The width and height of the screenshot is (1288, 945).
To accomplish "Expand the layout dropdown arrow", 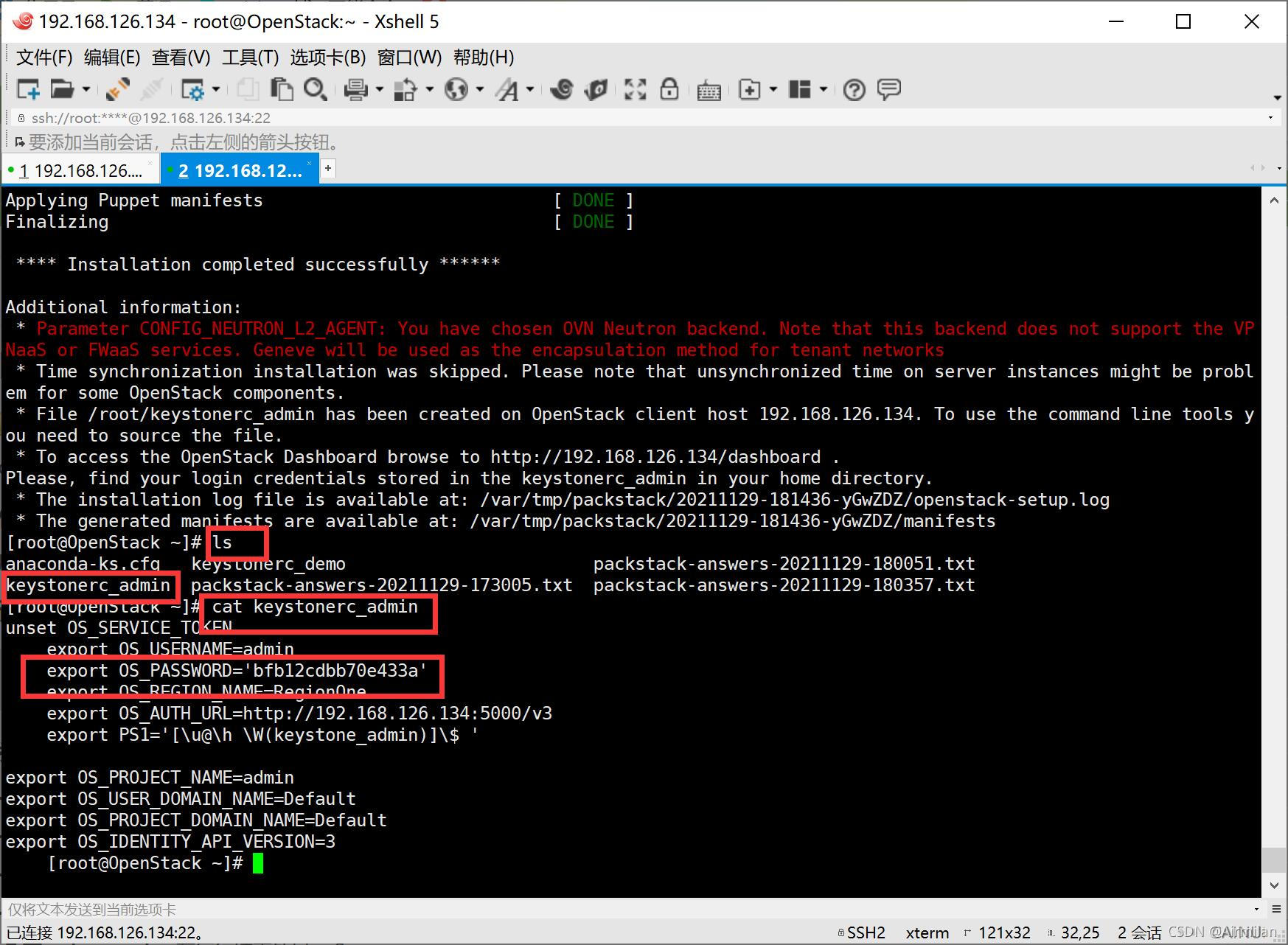I will coord(823,90).
